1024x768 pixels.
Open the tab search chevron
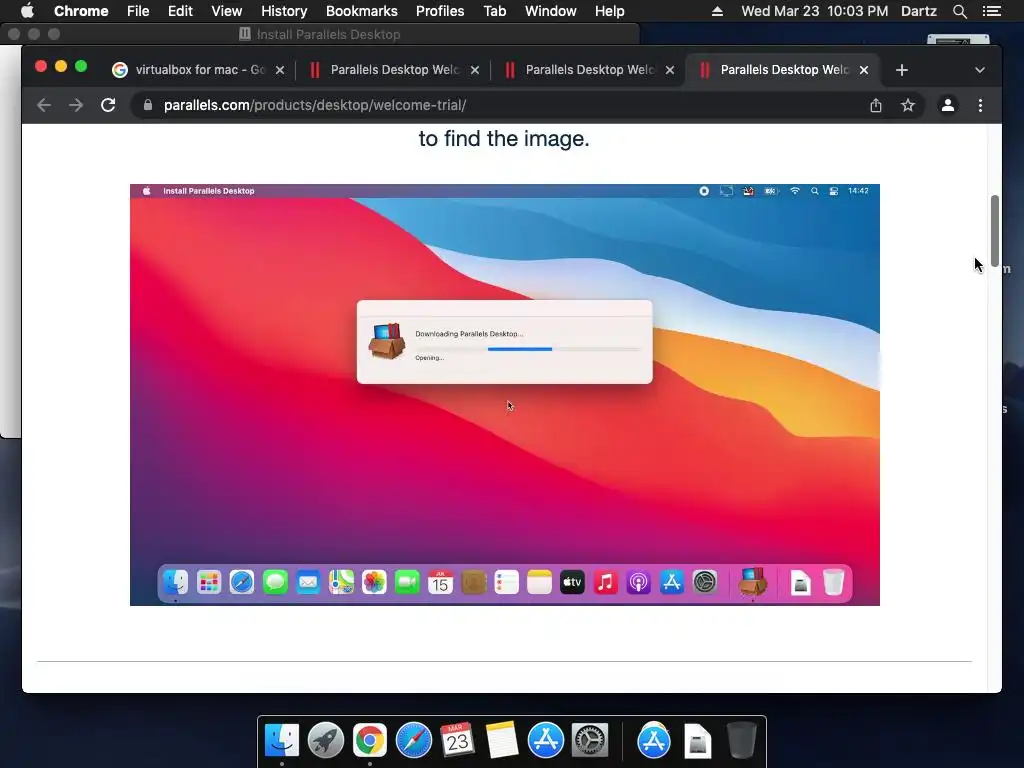[x=980, y=70]
